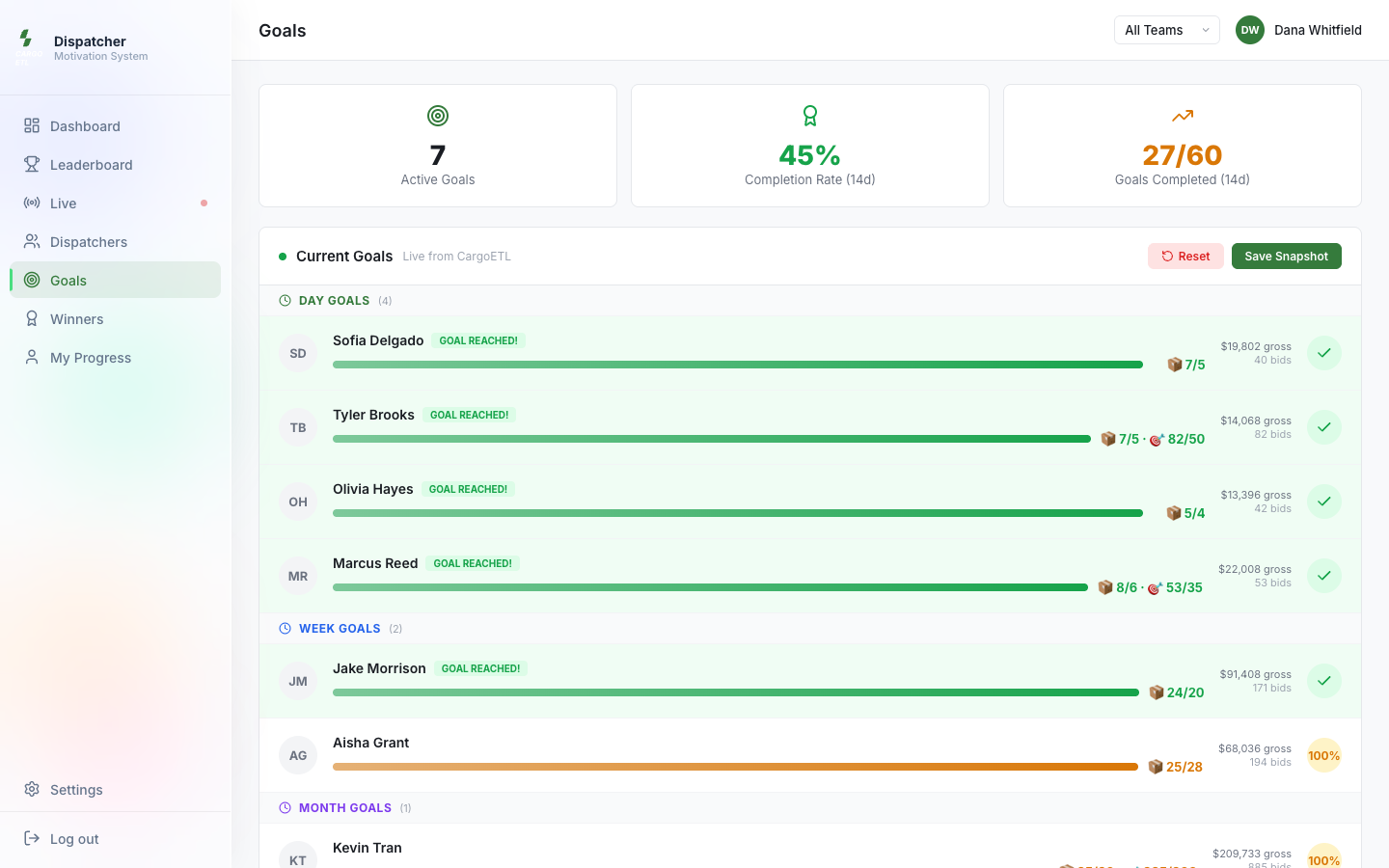Open the Winners page

pos(116,319)
